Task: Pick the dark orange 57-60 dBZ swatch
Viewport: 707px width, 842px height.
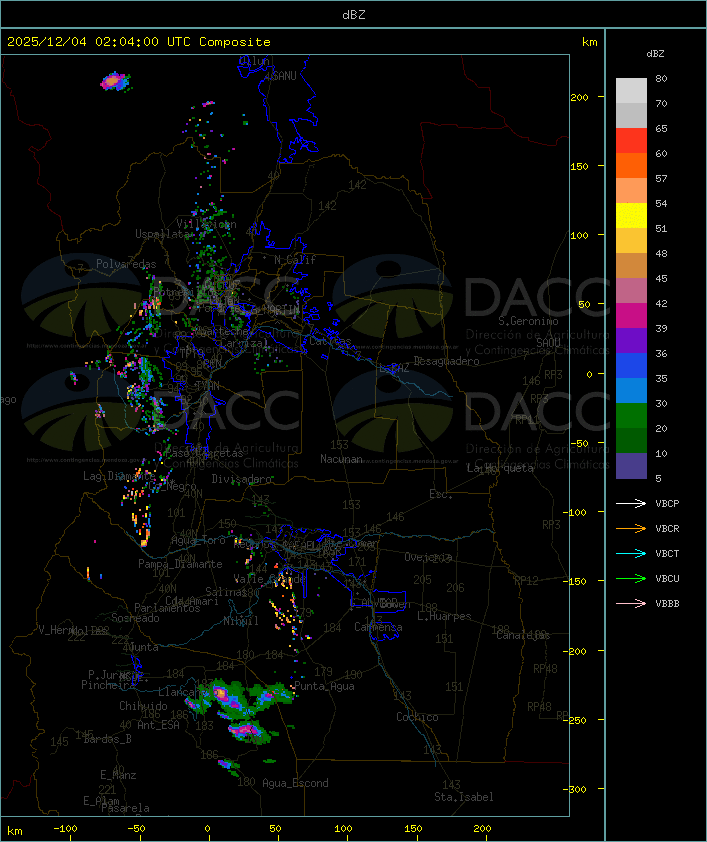Action: click(x=631, y=165)
